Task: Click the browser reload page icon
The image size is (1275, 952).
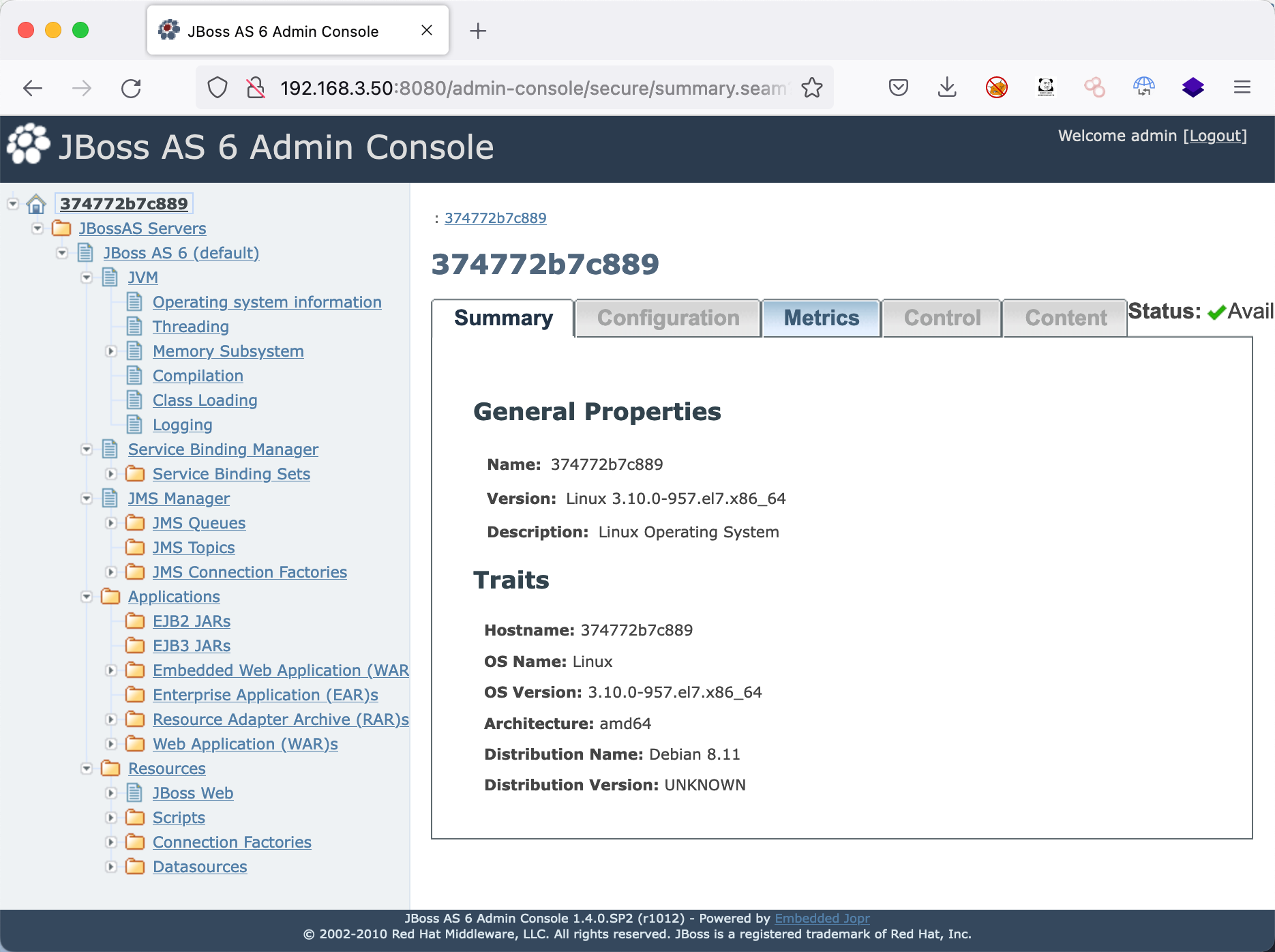Action: [x=131, y=88]
